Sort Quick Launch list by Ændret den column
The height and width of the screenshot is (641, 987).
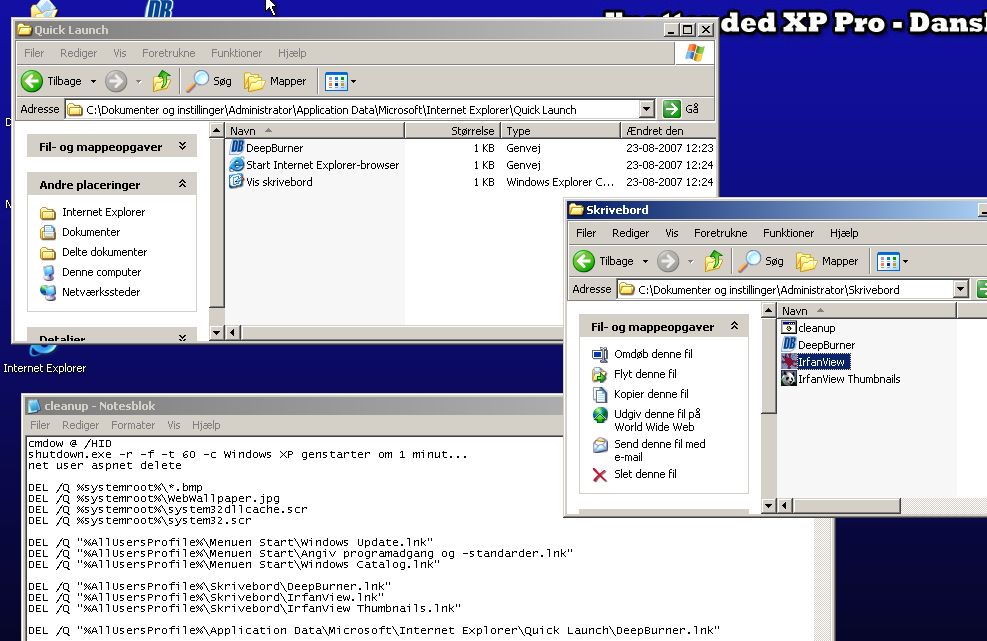668,130
